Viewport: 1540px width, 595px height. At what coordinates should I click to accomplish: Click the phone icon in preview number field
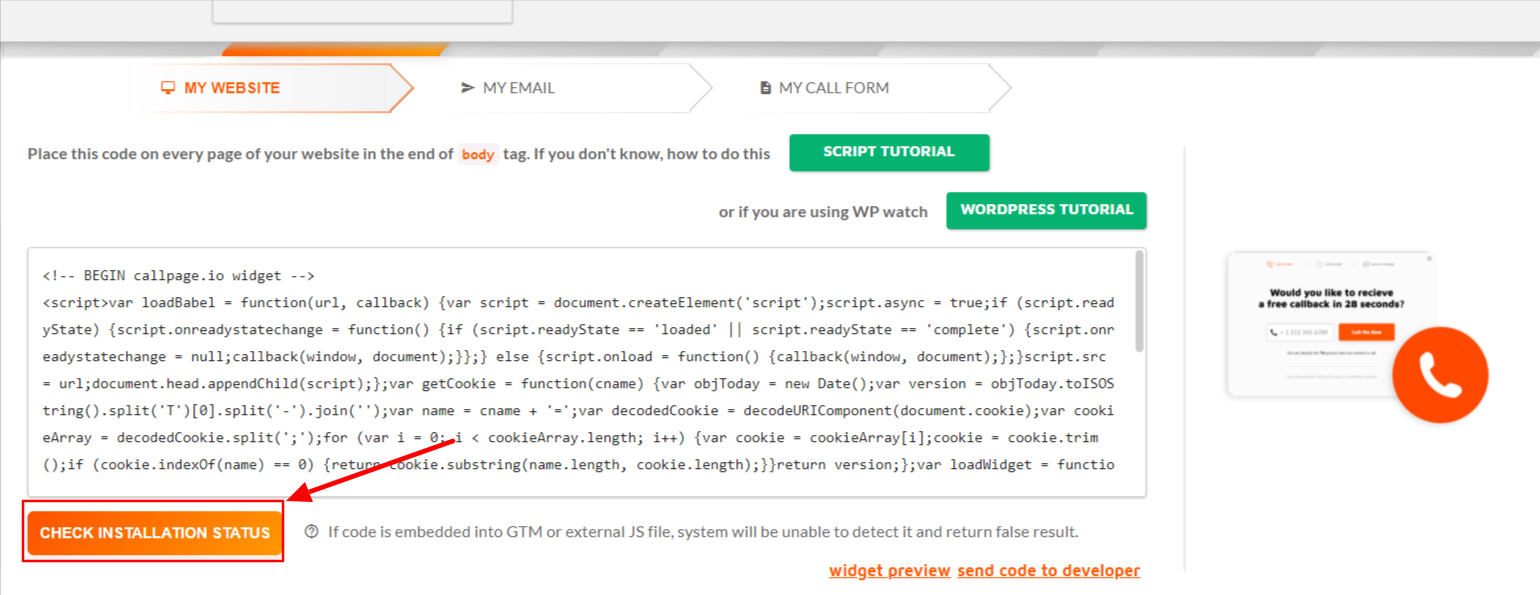[x=1274, y=332]
